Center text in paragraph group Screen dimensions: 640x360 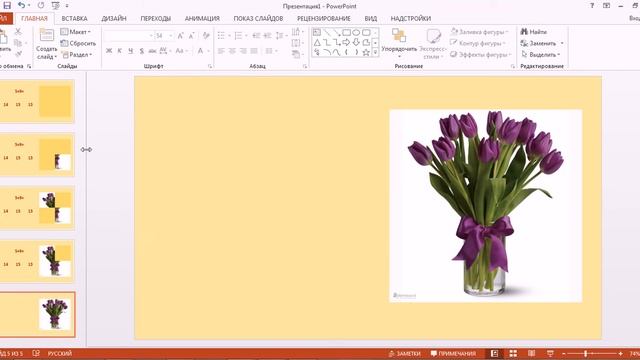[232, 51]
